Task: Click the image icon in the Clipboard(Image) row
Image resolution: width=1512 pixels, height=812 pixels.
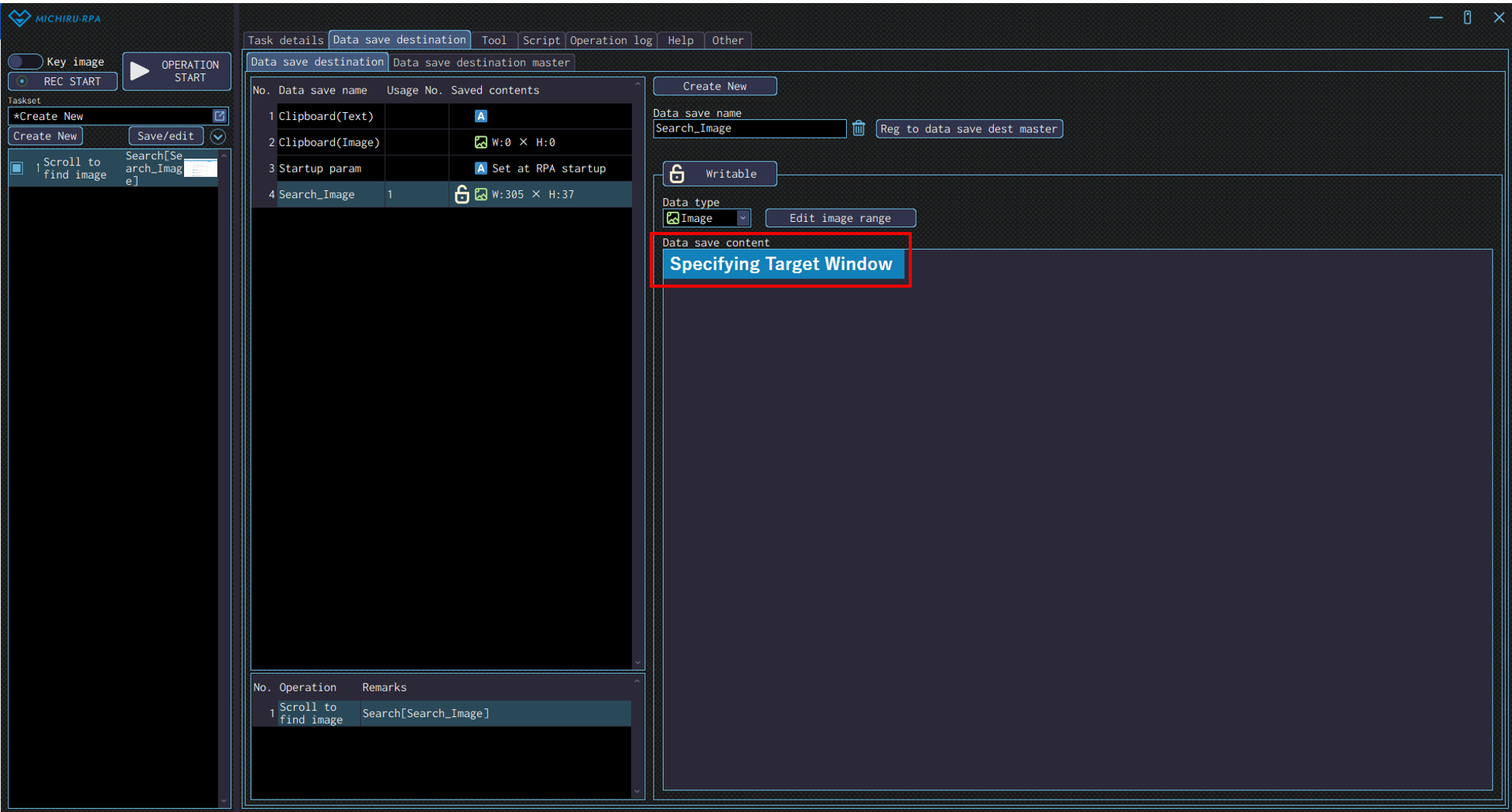Action: 480,142
